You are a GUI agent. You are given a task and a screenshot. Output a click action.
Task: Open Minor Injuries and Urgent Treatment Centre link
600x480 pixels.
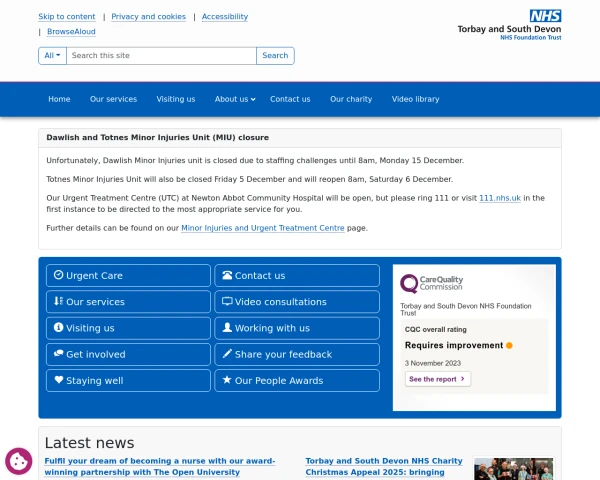pos(262,228)
